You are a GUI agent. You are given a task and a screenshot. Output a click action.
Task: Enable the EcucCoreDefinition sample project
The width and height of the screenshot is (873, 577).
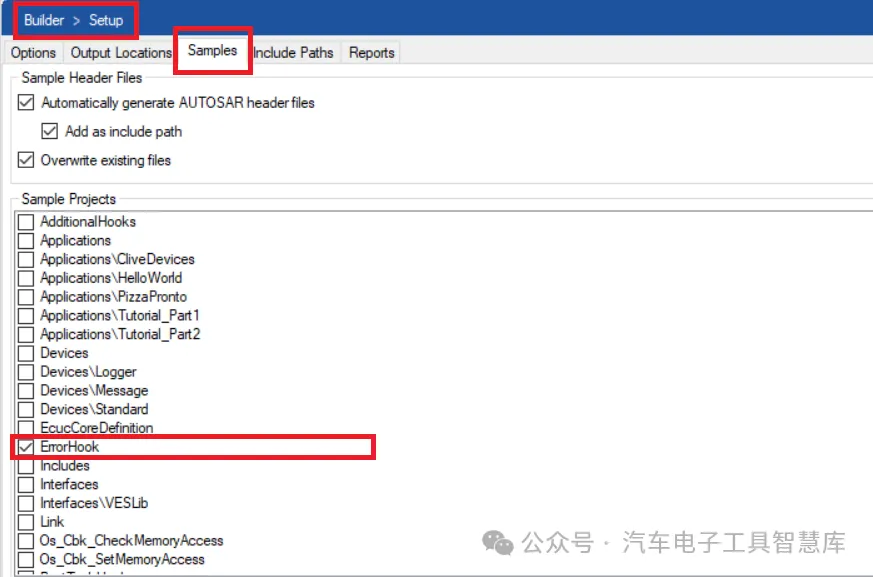(x=25, y=428)
